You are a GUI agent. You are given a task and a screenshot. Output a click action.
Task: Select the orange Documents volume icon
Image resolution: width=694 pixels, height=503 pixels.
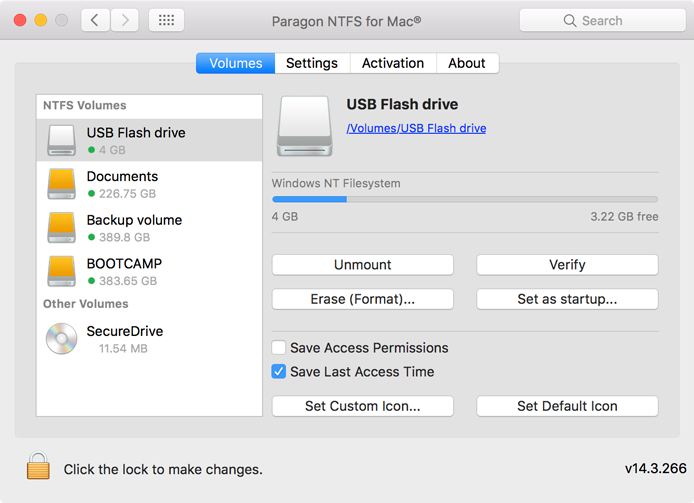tap(61, 184)
